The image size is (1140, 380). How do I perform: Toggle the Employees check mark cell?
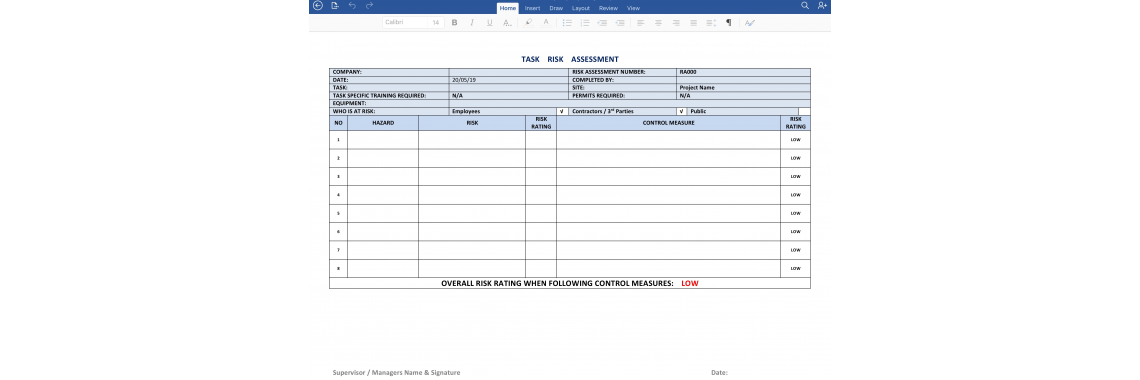(x=562, y=111)
